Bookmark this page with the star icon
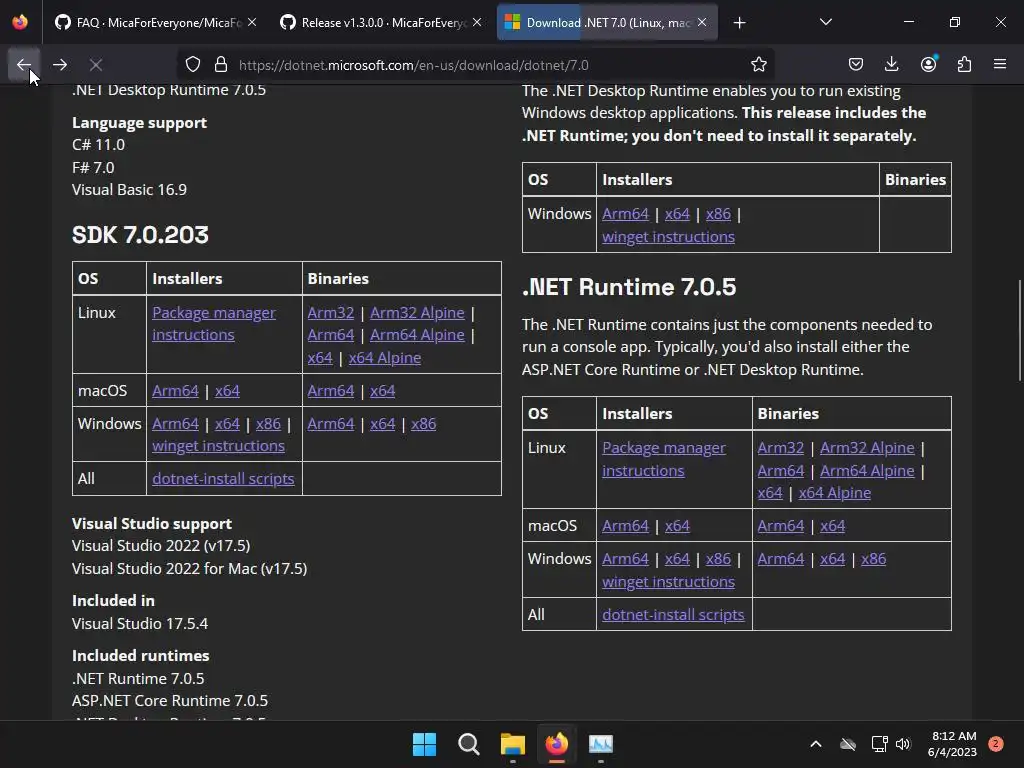Viewport: 1024px width, 768px height. [758, 65]
